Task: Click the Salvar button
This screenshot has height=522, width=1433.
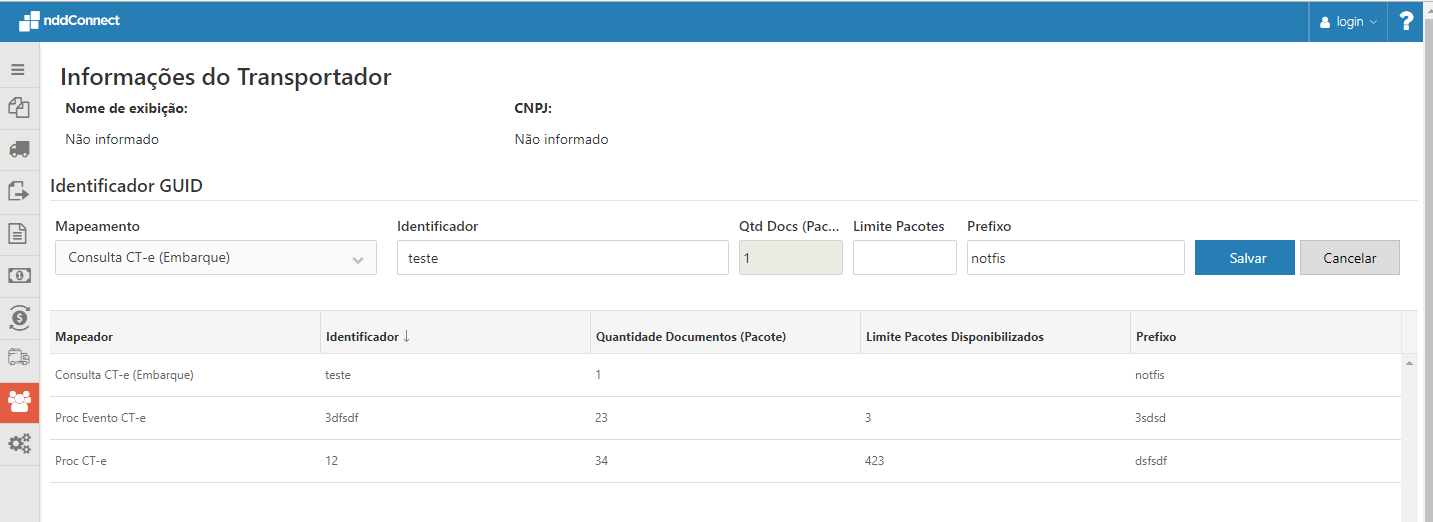Action: tap(1245, 257)
